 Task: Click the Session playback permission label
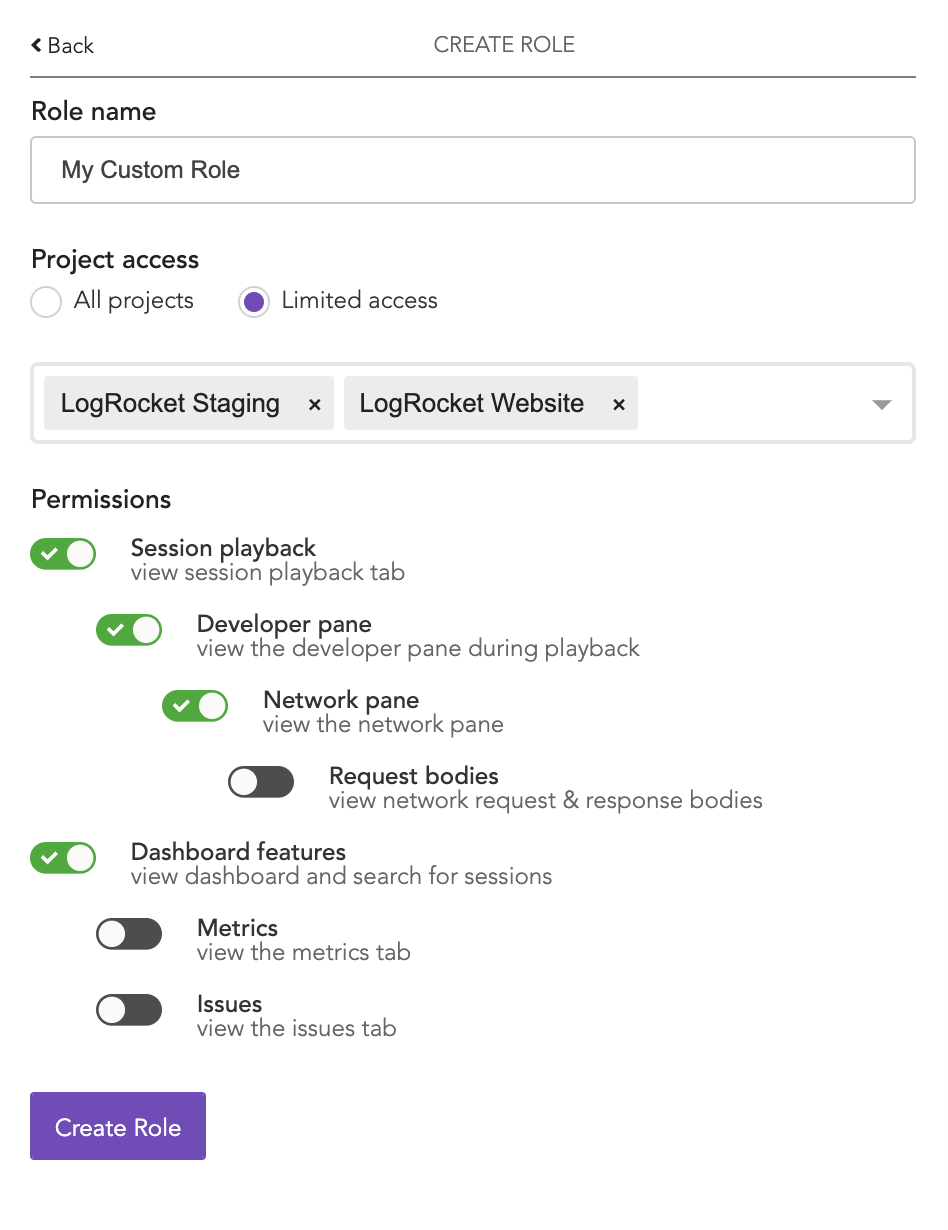click(x=223, y=548)
